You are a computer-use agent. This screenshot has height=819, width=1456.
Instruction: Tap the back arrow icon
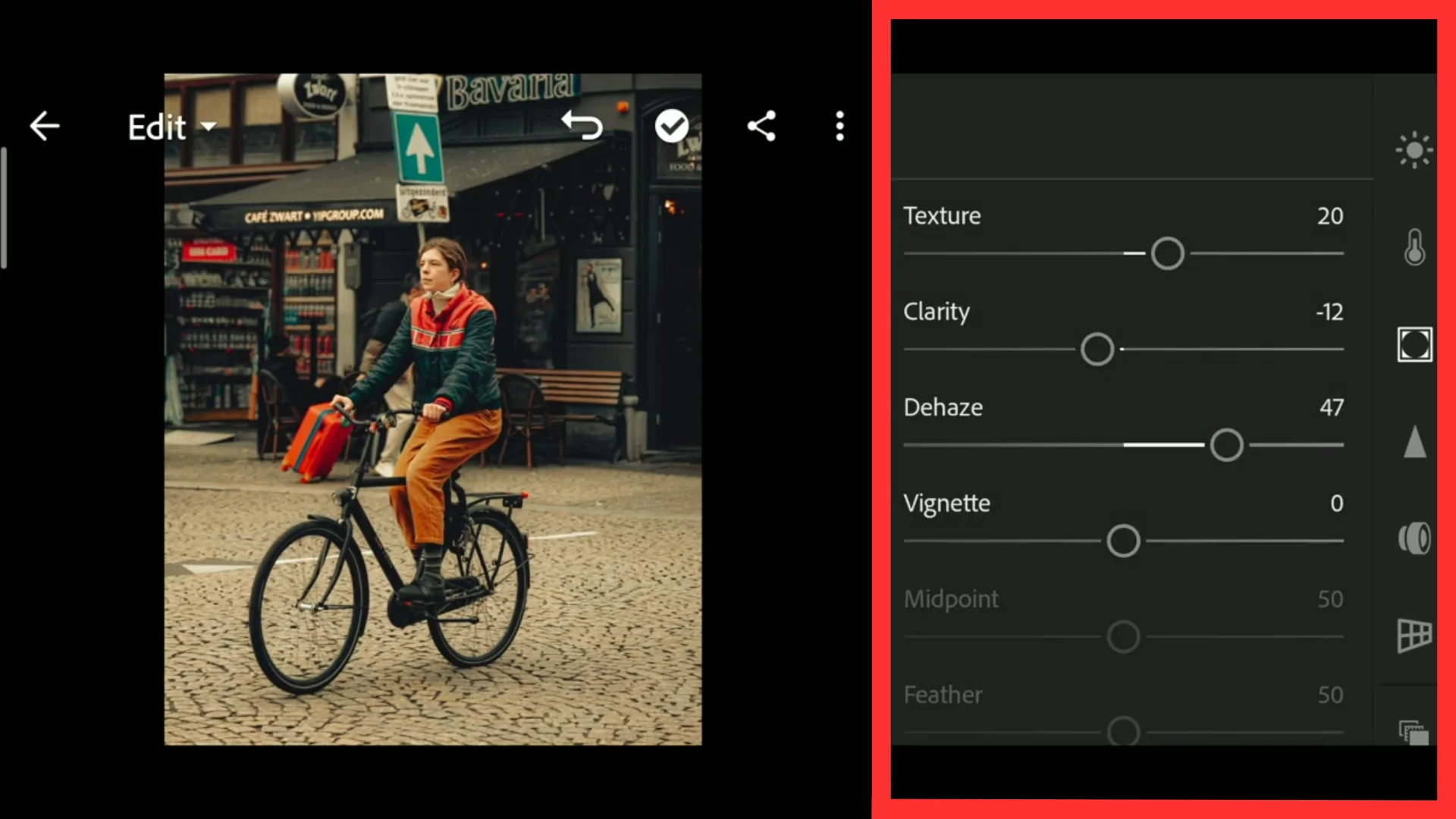tap(44, 126)
